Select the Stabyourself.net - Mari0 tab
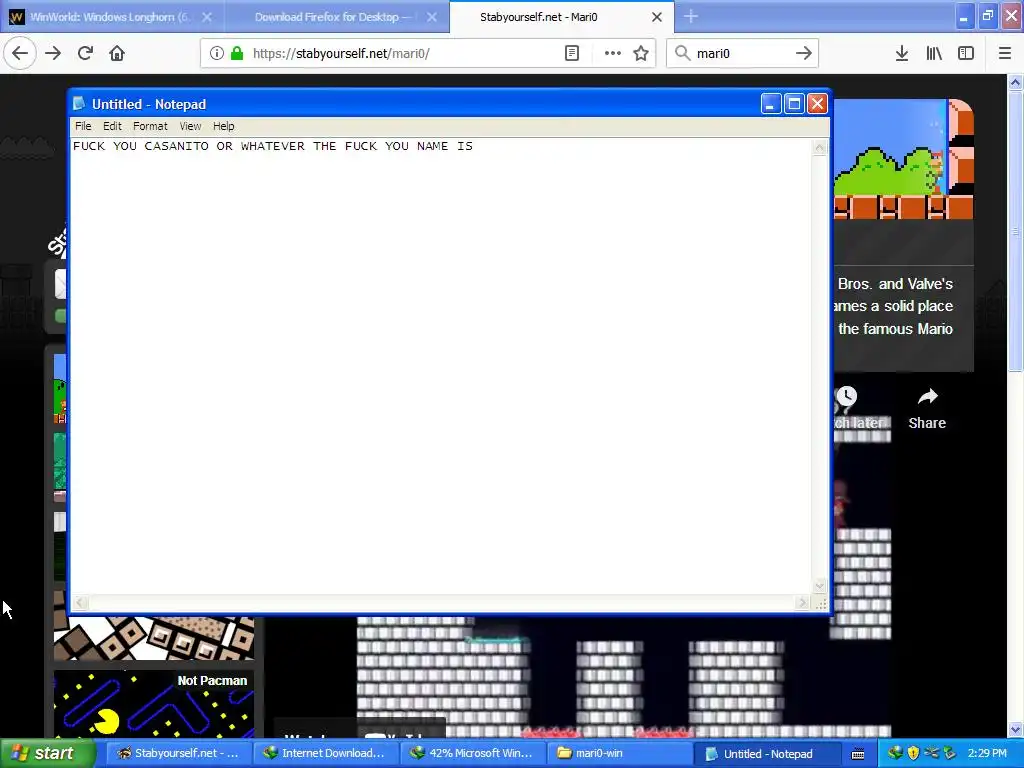This screenshot has height=768, width=1024. (x=561, y=17)
